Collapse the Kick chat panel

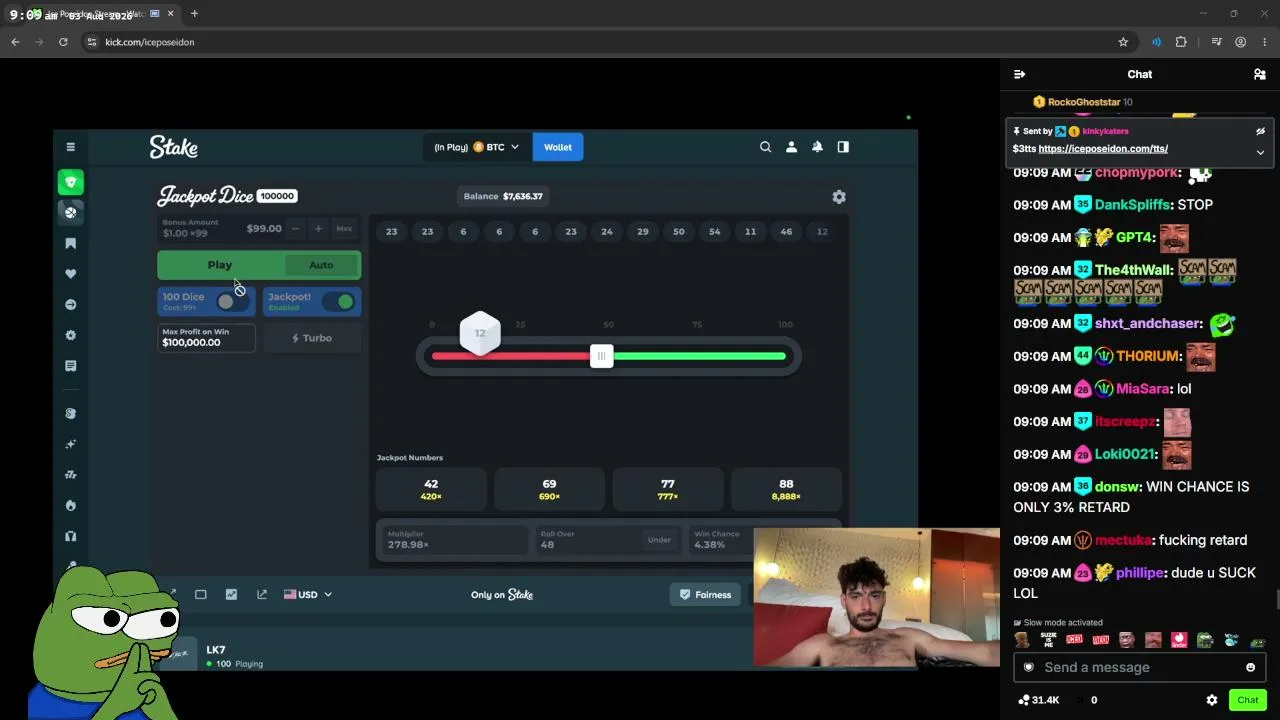1019,74
